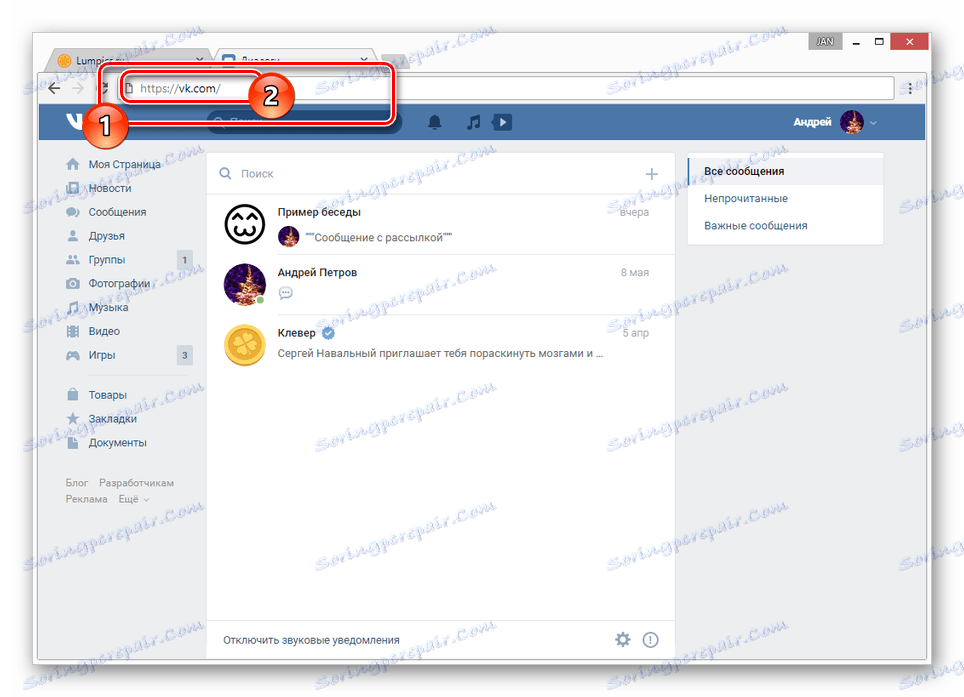Close the Lumpics browser tab
Screen dimensions: 964x697
[x=199, y=60]
